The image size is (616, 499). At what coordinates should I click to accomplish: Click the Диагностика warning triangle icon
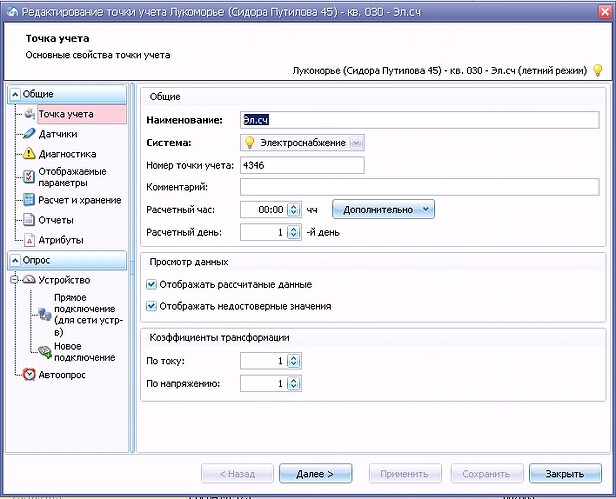click(x=29, y=153)
